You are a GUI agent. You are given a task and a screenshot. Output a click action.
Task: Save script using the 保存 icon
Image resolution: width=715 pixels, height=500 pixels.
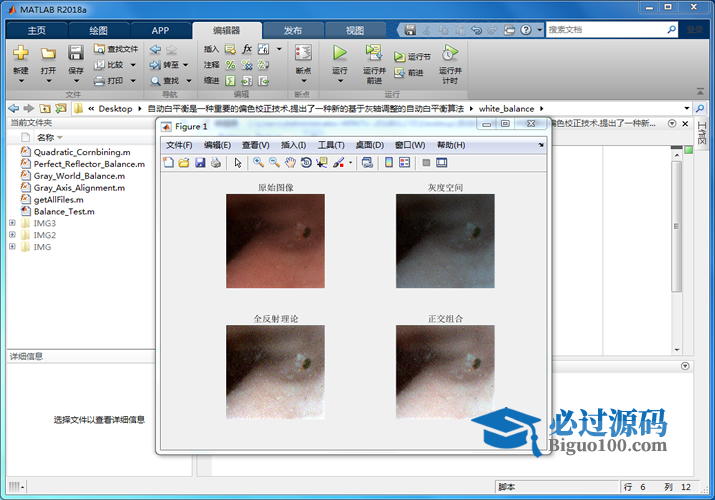(76, 53)
